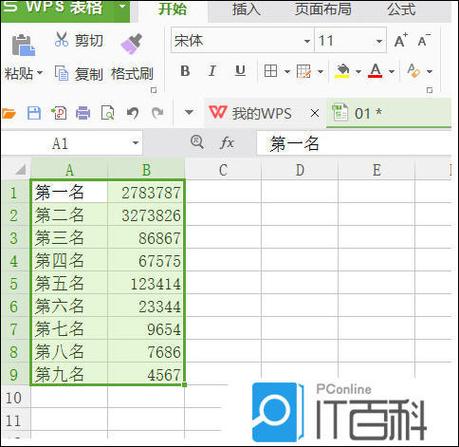Open the fill color dropdown arrow
This screenshot has height=447, width=459.
pos(358,71)
